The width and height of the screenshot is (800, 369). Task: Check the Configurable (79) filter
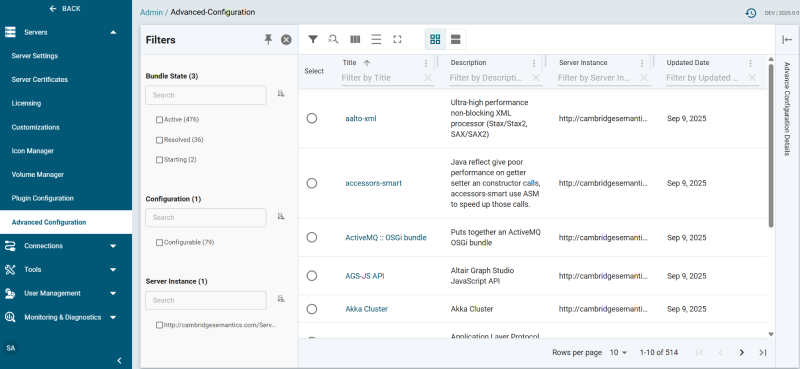159,243
